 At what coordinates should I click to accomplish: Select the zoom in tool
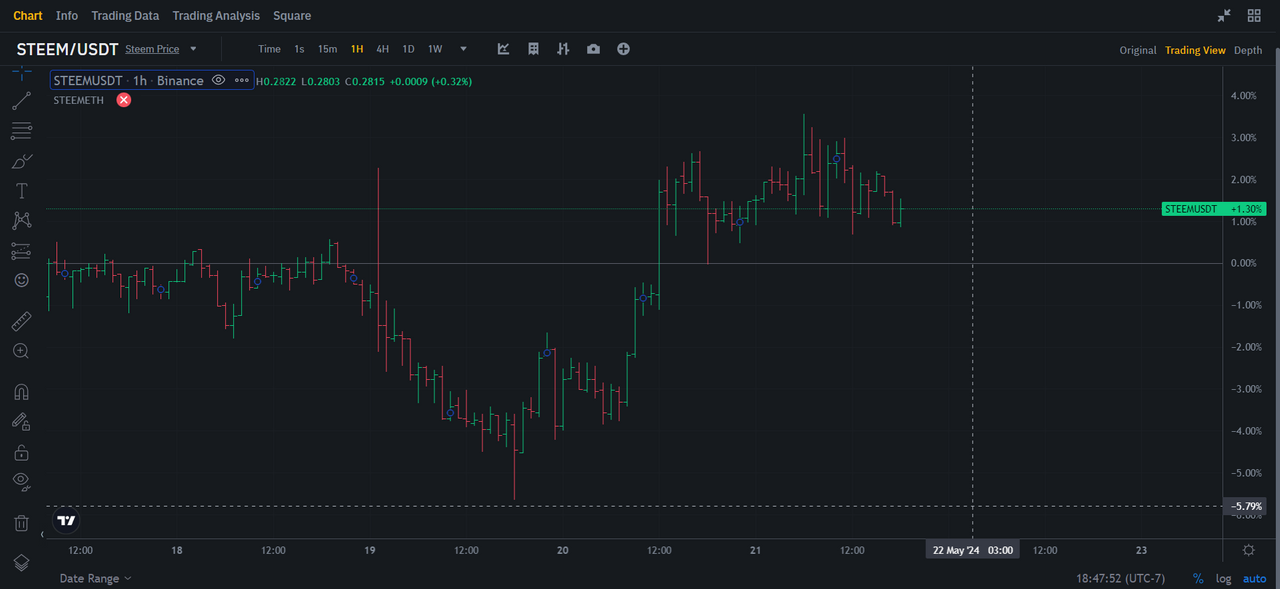(x=21, y=351)
